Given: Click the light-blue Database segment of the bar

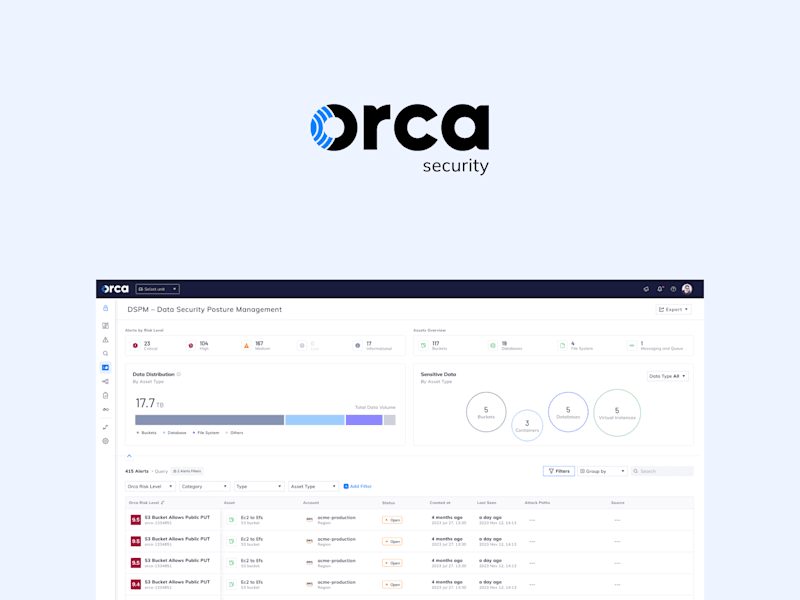Looking at the screenshot, I should click(315, 420).
